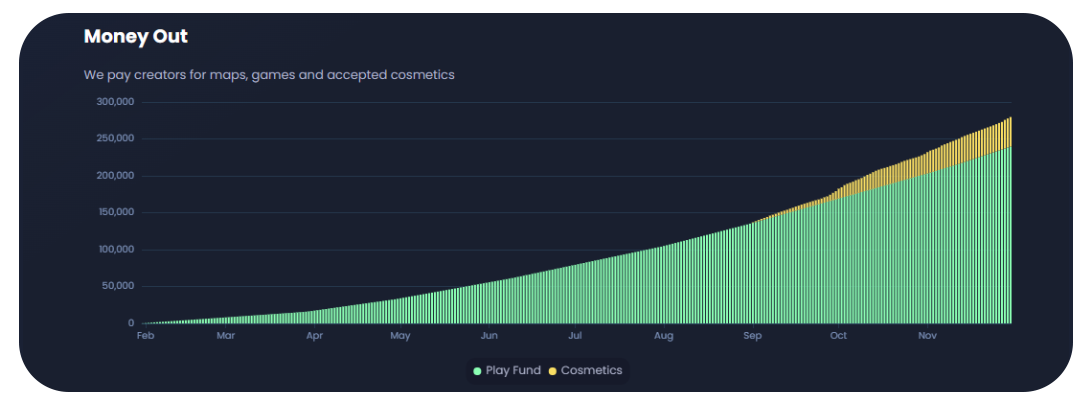Pick the Jul month axis label
Screen dimensions: 1092x407
(x=575, y=336)
